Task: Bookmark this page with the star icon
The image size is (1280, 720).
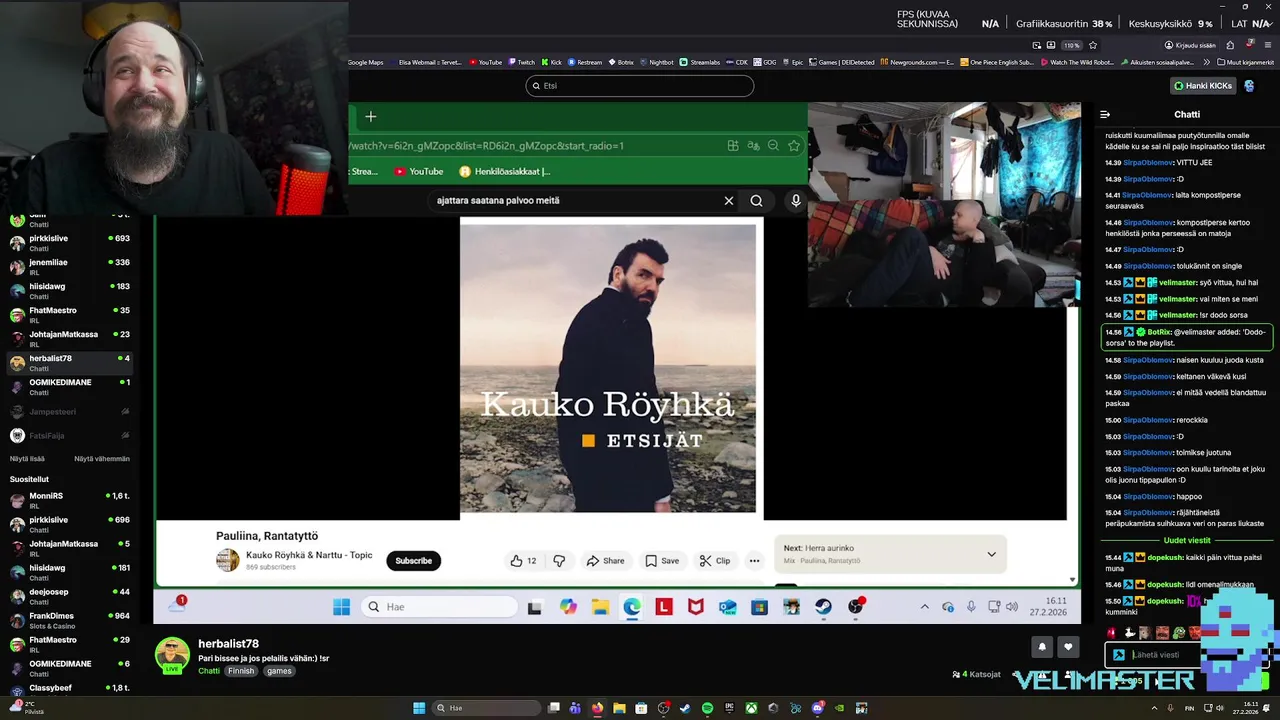Action: pyautogui.click(x=1093, y=45)
